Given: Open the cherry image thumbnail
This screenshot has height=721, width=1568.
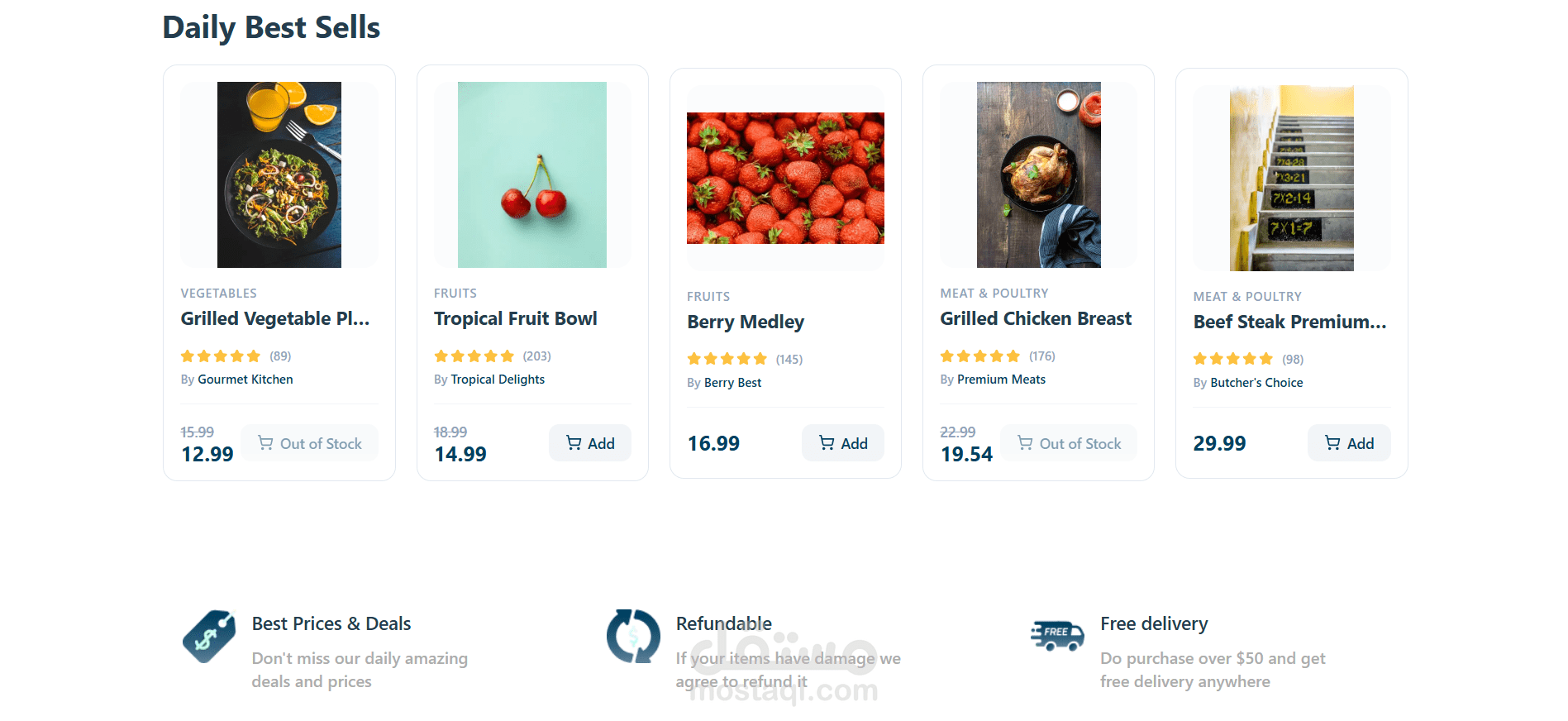Looking at the screenshot, I should point(532,174).
